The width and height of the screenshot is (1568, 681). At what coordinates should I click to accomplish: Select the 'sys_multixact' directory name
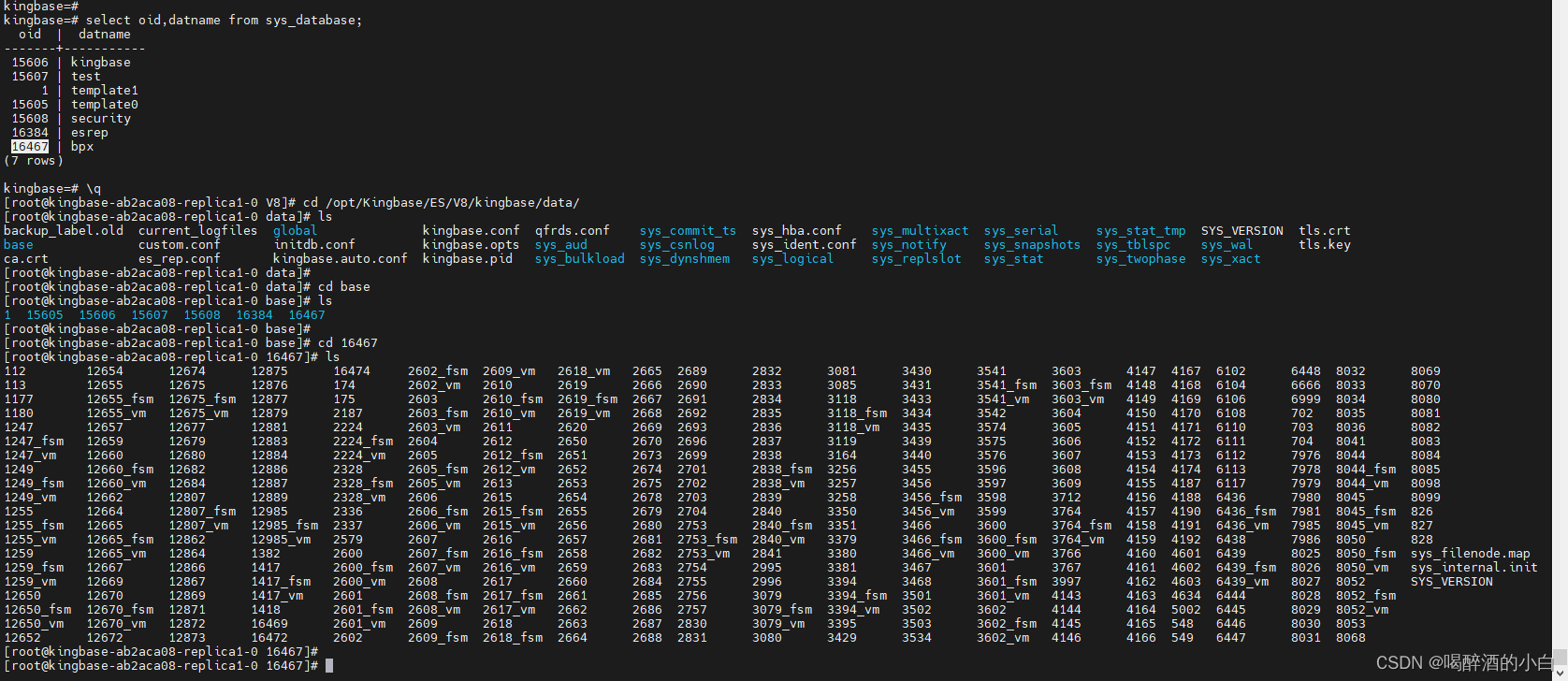921,231
